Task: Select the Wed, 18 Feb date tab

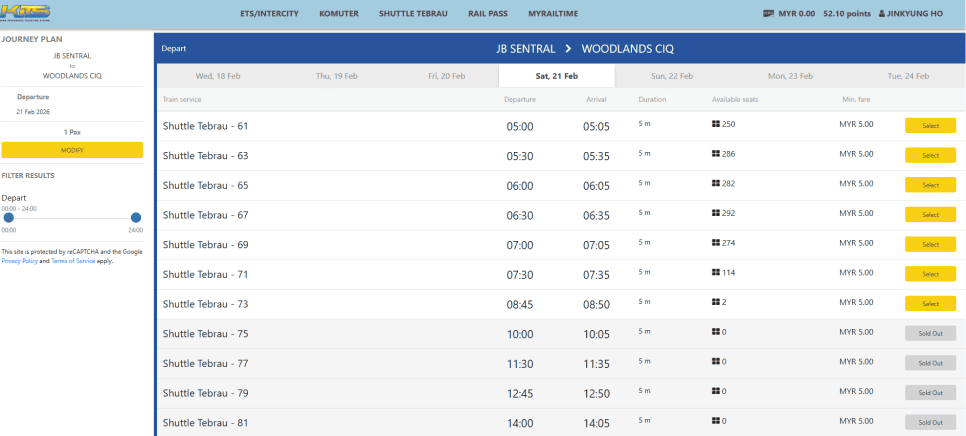Action: tap(217, 76)
